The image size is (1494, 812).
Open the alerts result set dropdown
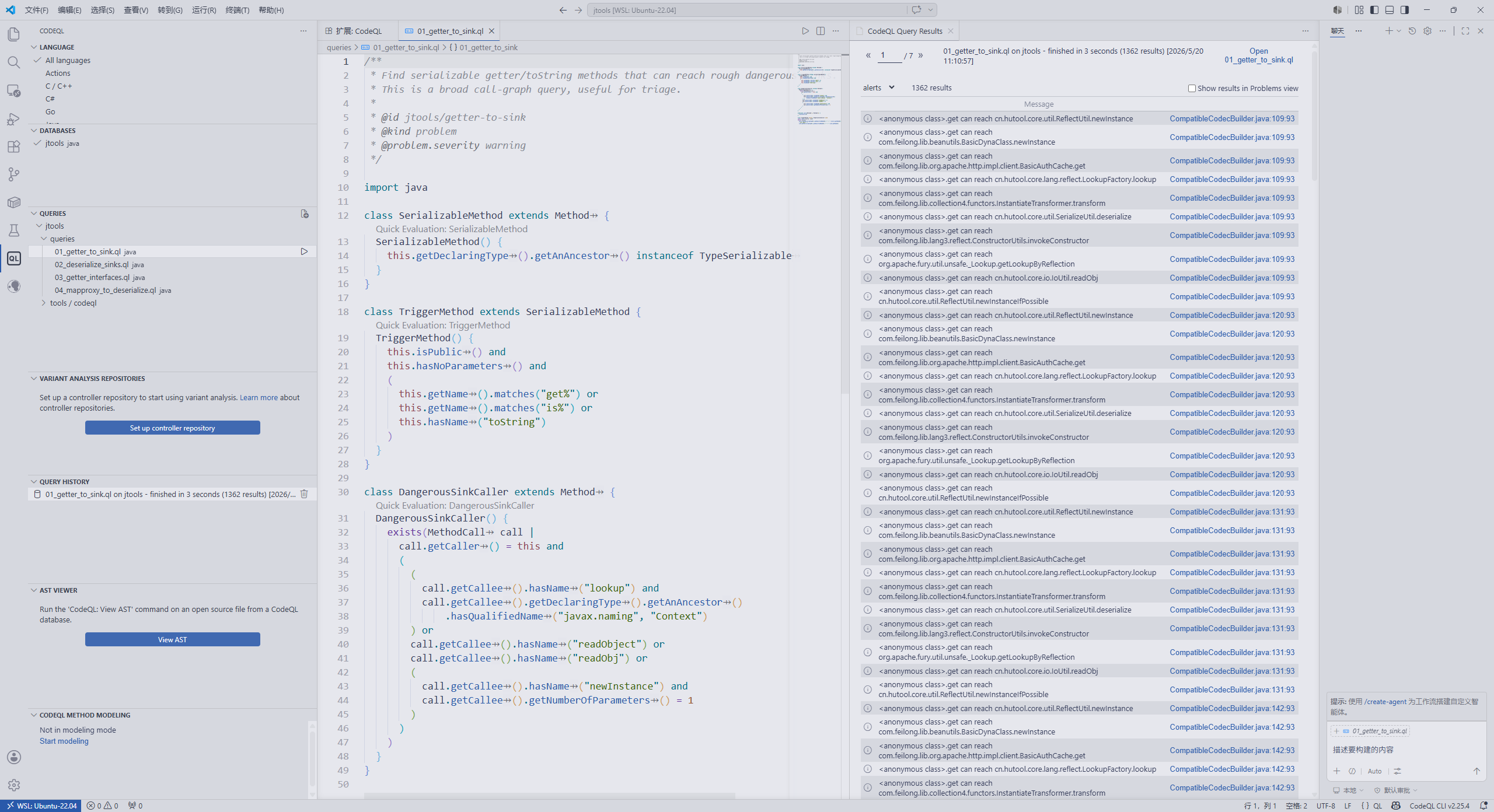tap(878, 87)
